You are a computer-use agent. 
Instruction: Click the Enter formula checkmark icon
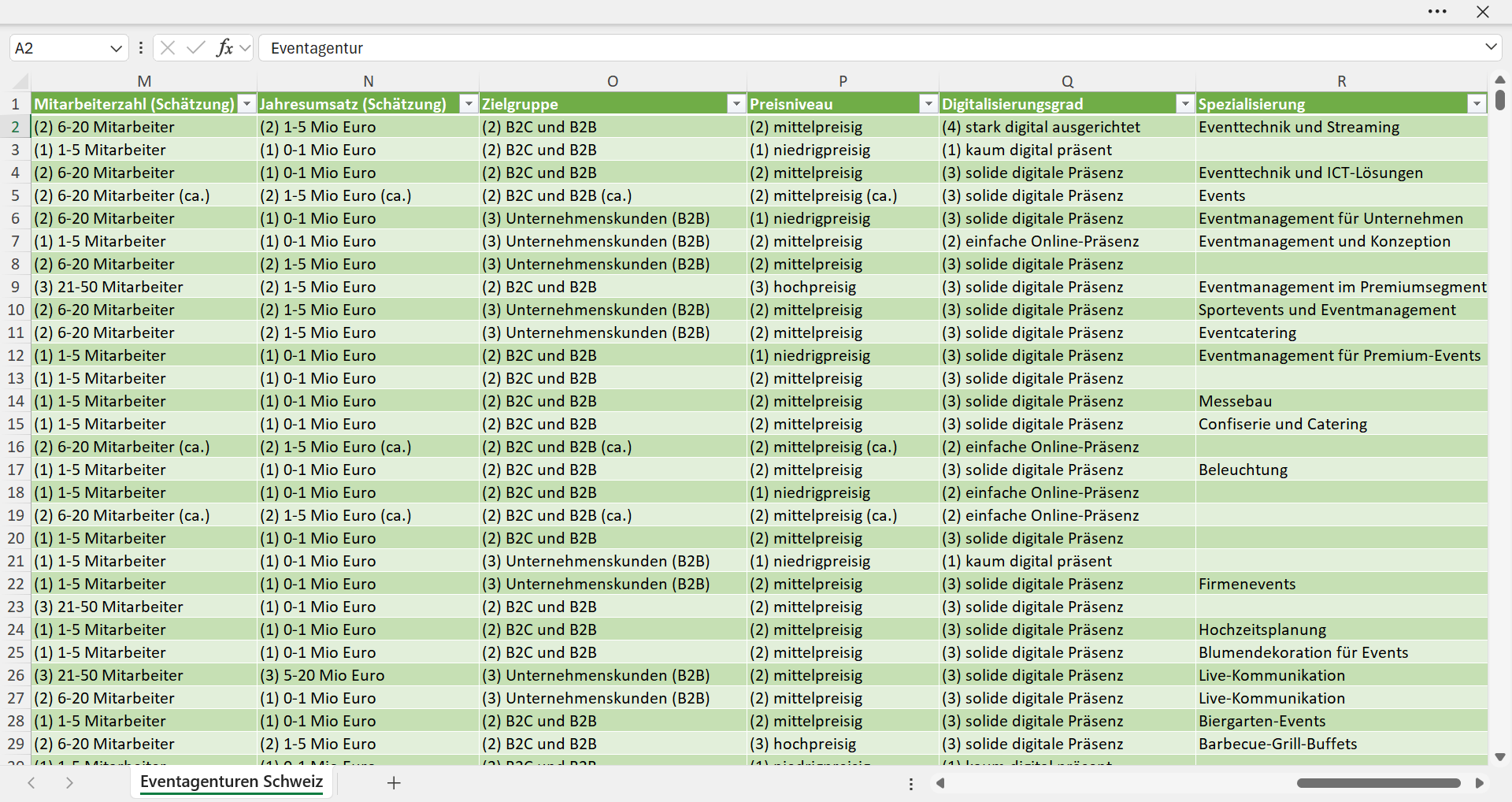[196, 48]
